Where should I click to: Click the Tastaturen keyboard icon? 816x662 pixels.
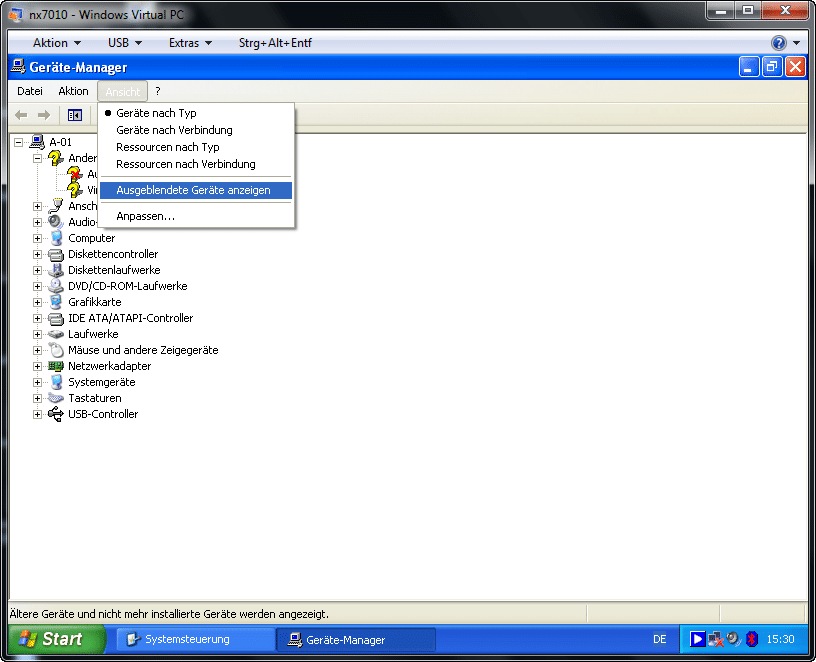click(56, 398)
